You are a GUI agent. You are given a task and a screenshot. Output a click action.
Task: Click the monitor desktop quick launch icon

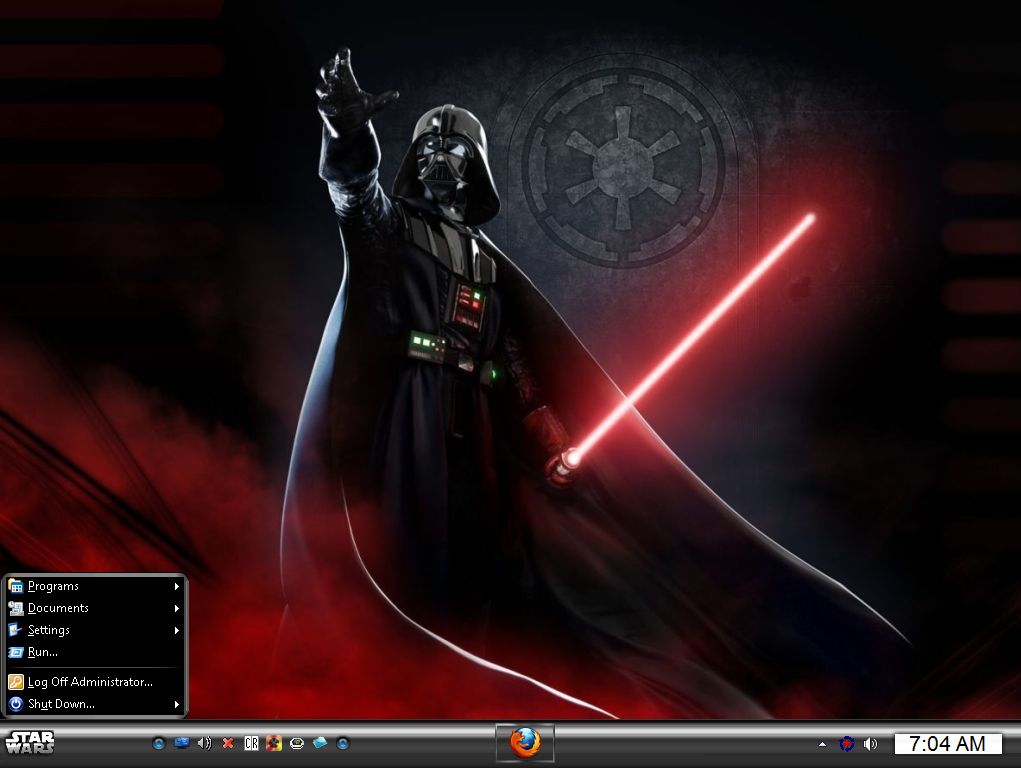182,743
